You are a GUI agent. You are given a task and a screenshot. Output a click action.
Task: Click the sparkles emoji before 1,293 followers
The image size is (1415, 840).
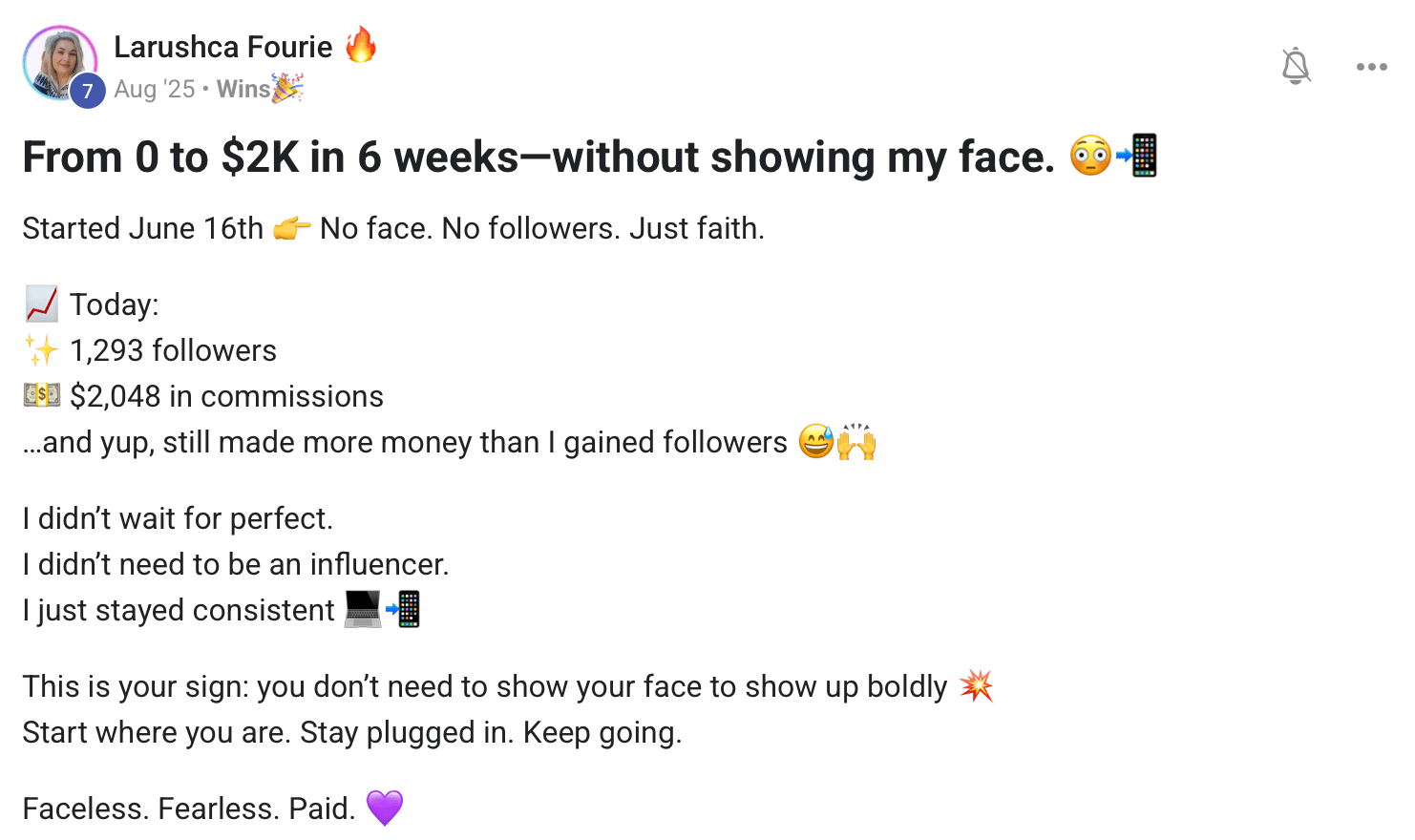click(x=42, y=350)
